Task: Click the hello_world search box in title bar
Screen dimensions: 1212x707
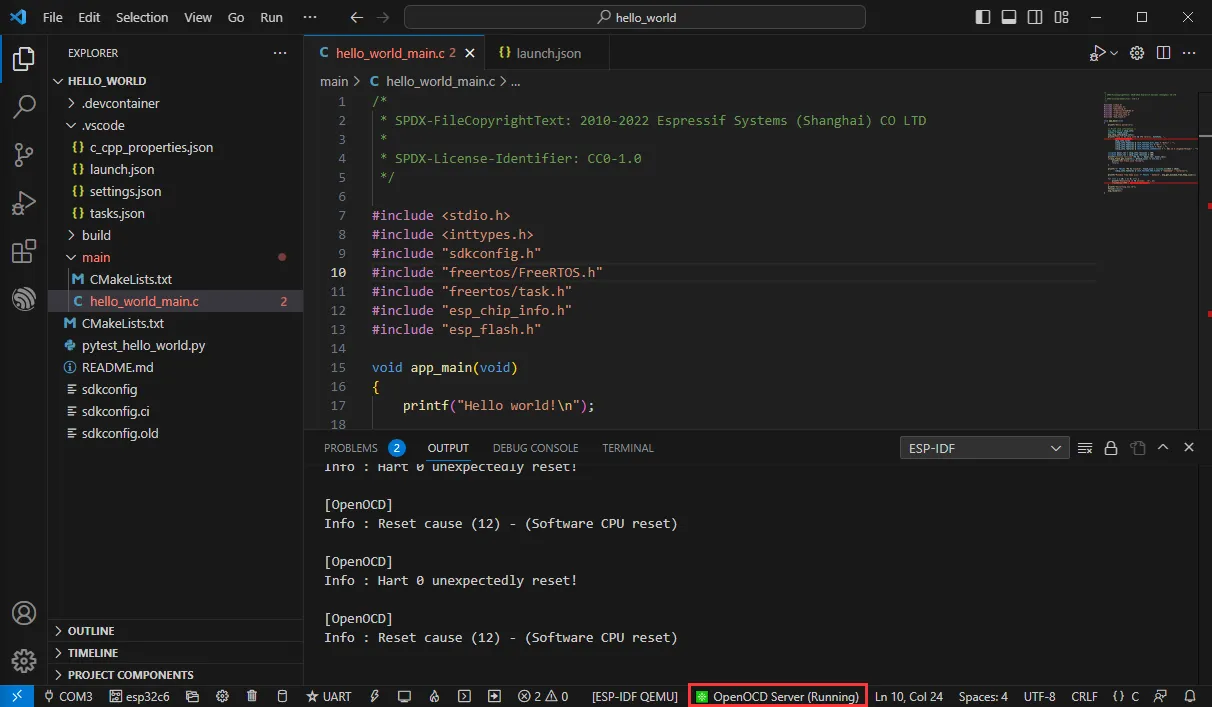Action: pyautogui.click(x=634, y=17)
